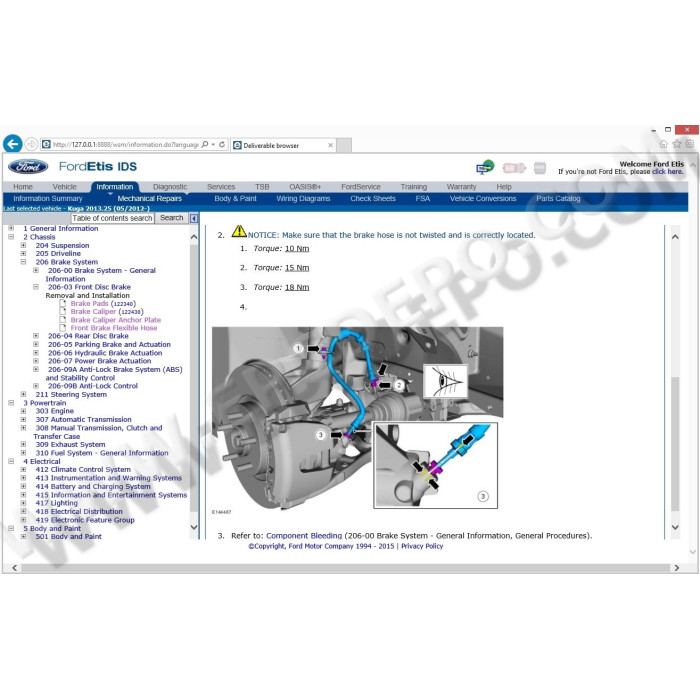Click the content pane scroll down arrow
The image size is (700, 700).
[x=675, y=527]
